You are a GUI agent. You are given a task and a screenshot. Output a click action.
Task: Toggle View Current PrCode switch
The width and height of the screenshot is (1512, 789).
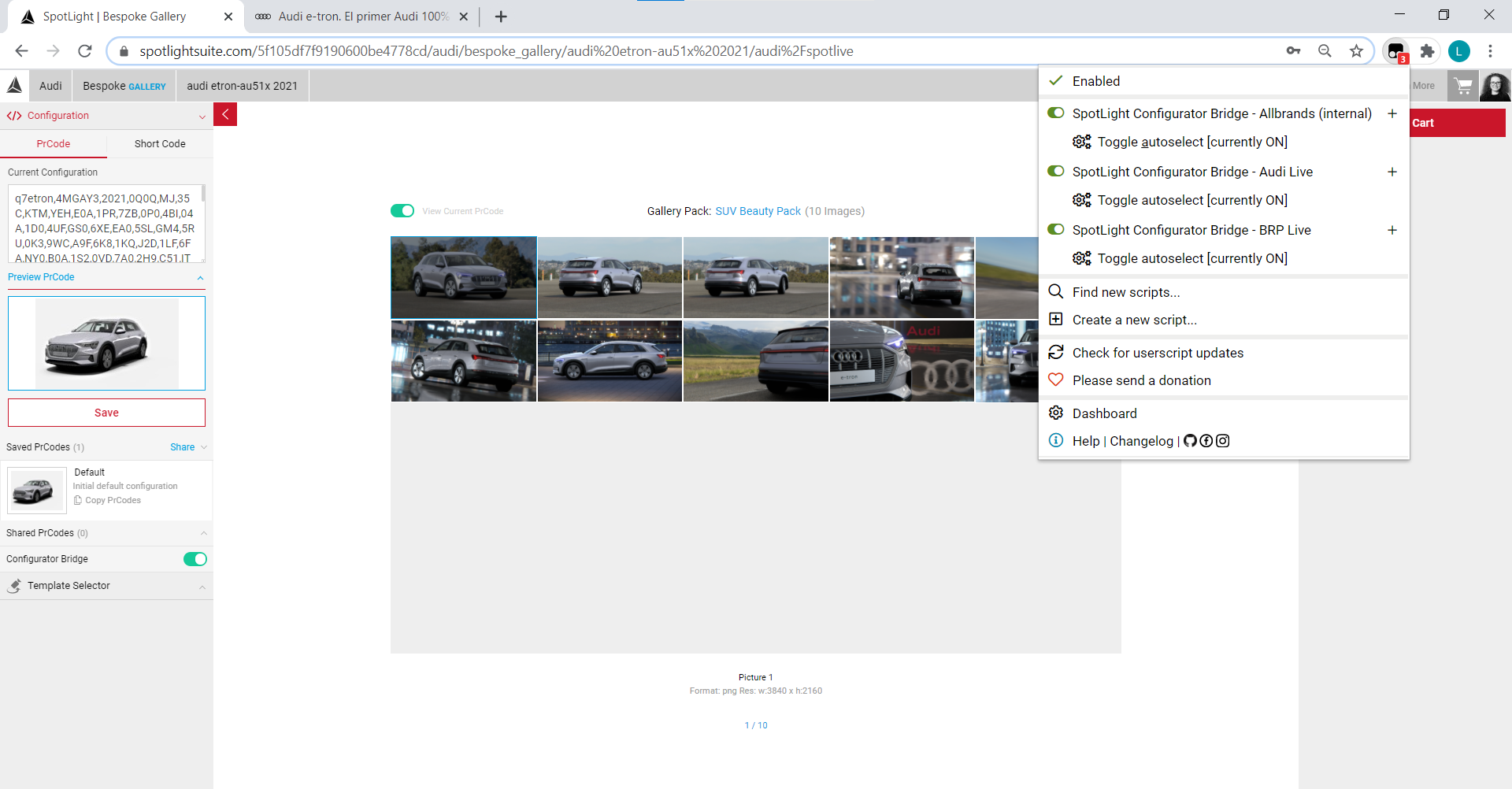point(402,211)
